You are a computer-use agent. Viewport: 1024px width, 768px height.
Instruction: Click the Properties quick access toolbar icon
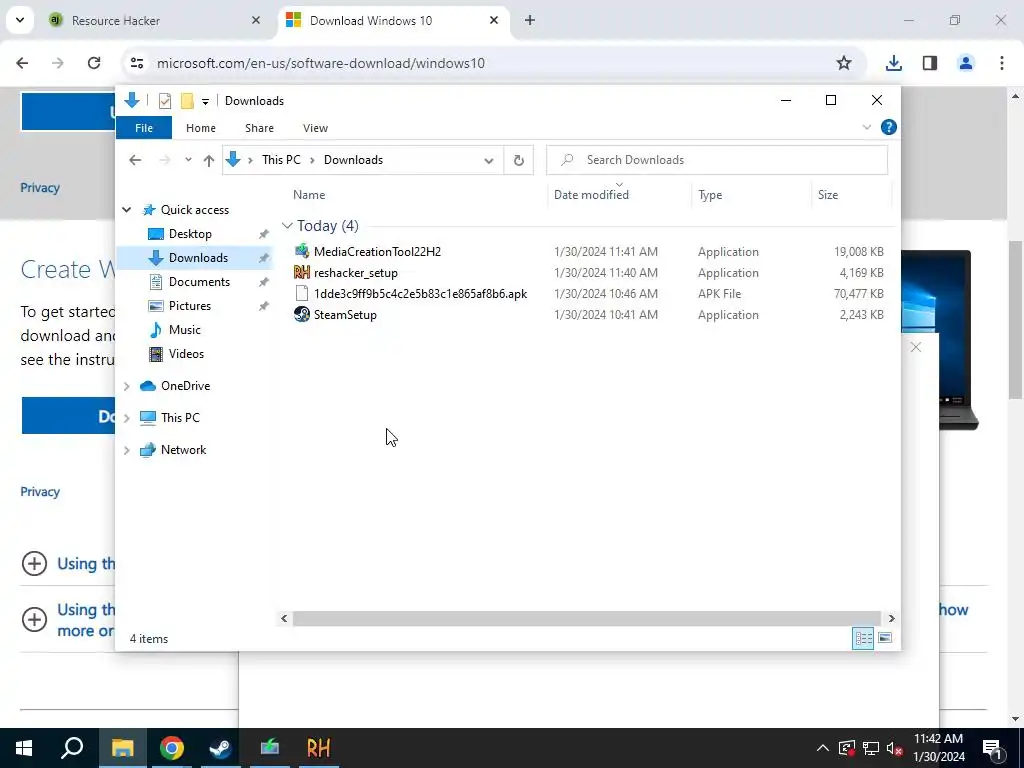tap(165, 101)
